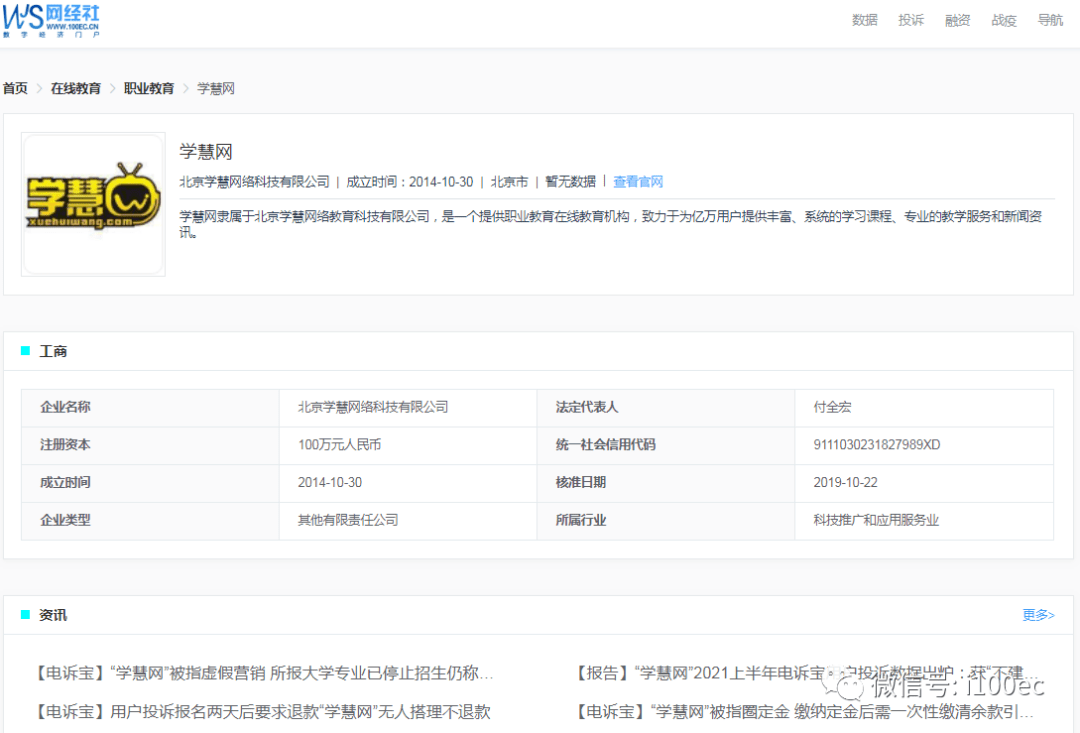Click the 查看官网 link

638,182
